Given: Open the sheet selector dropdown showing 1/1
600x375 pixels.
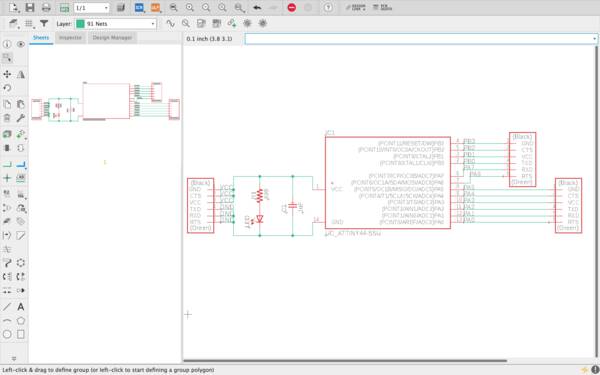Looking at the screenshot, I should tap(91, 8).
